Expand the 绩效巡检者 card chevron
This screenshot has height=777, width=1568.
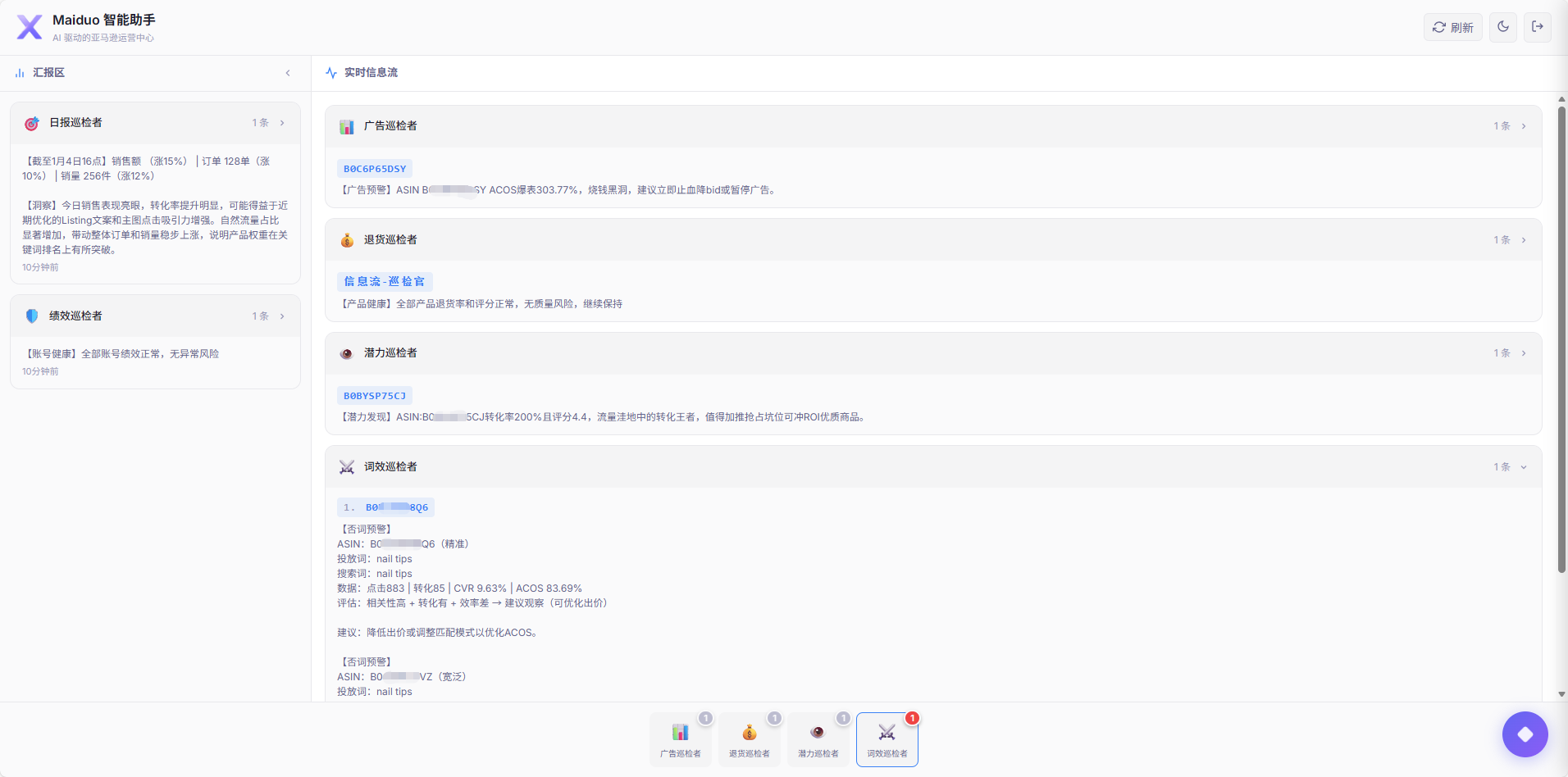[x=282, y=316]
